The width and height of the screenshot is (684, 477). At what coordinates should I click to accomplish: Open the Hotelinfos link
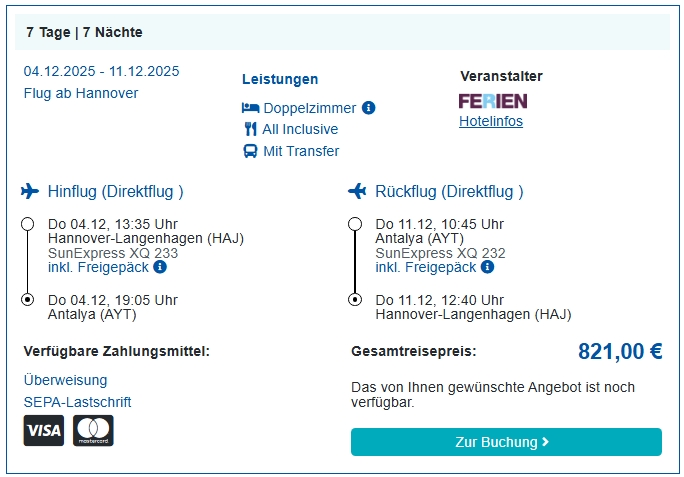tap(491, 121)
